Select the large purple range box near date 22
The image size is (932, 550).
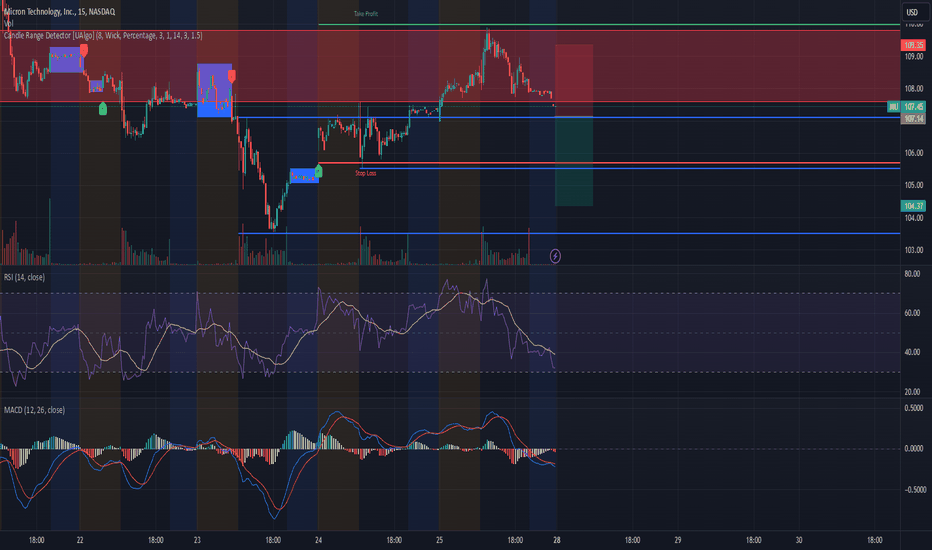[x=66, y=59]
